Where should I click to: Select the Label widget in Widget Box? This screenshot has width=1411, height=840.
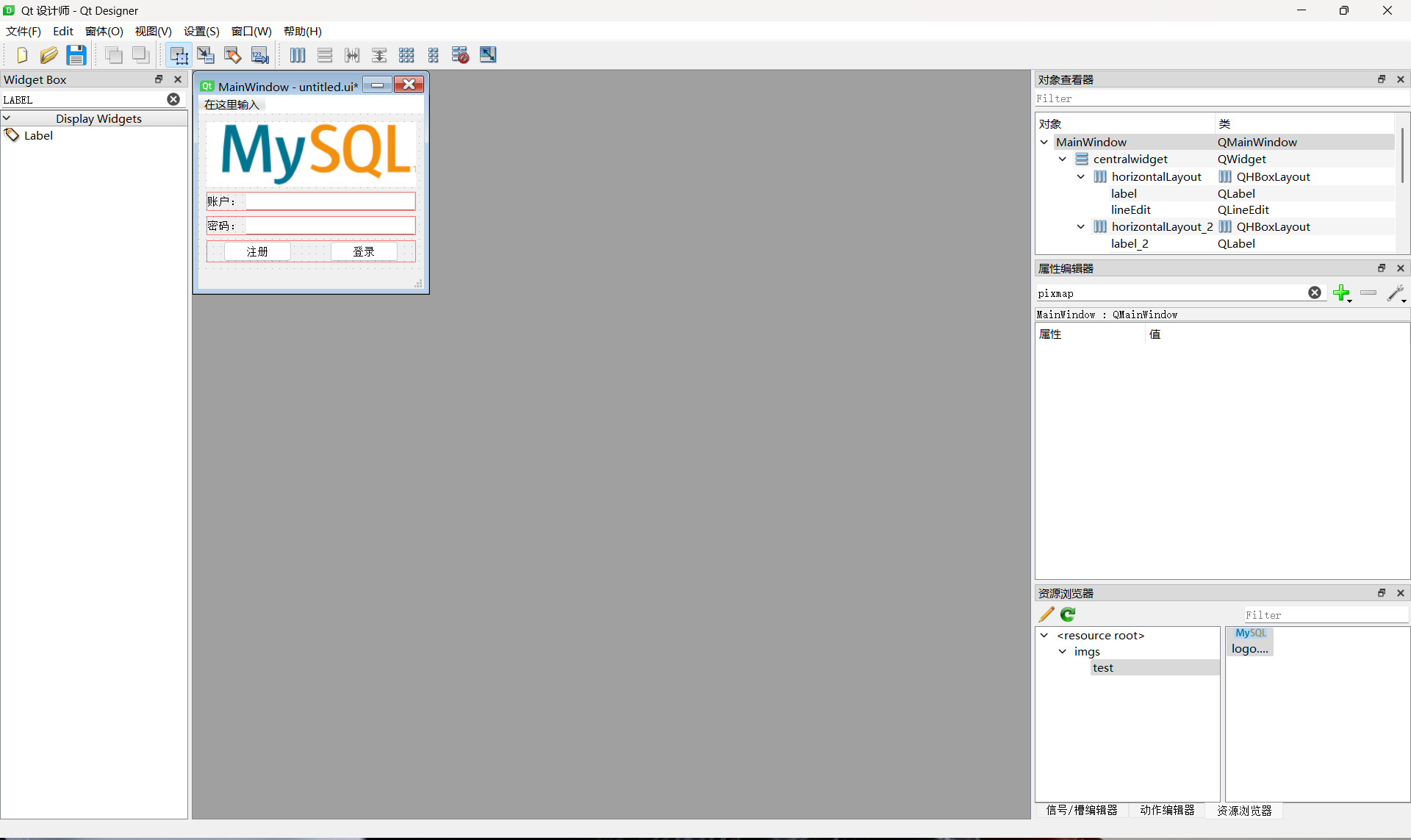point(38,135)
